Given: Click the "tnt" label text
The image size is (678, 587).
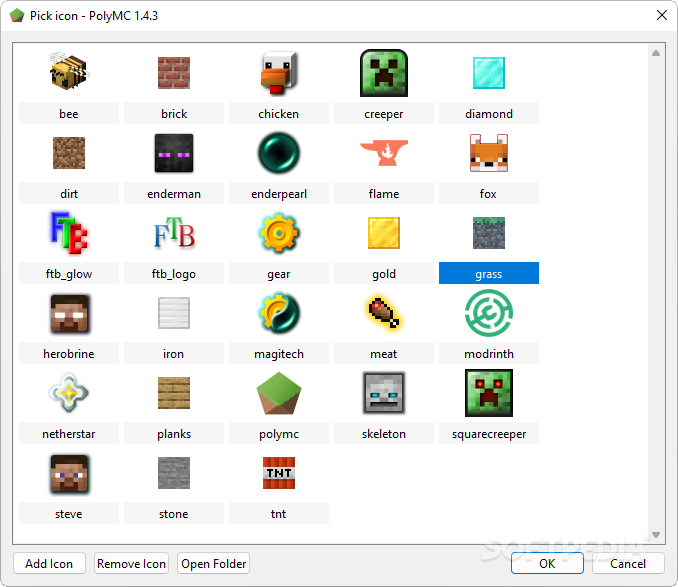Looking at the screenshot, I should coord(279,514).
